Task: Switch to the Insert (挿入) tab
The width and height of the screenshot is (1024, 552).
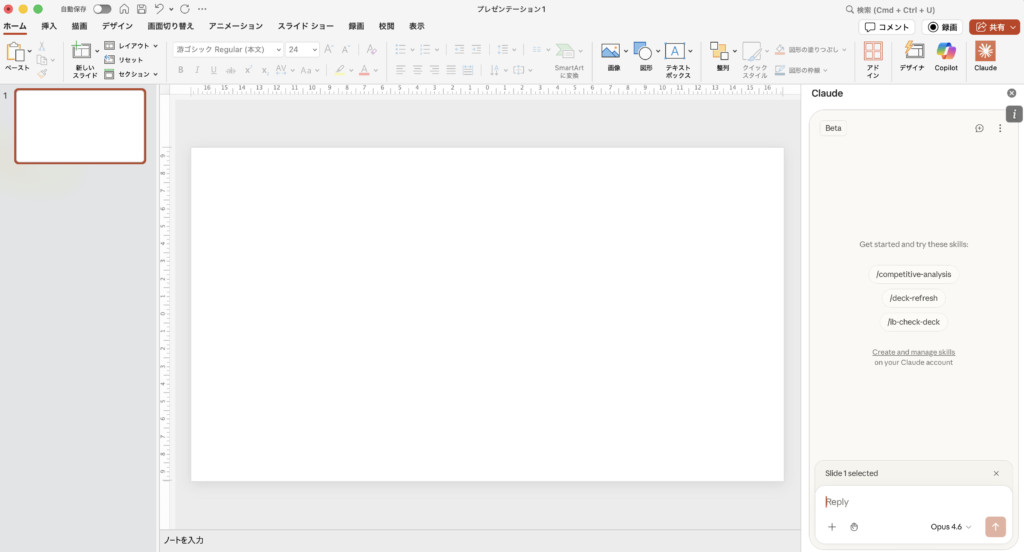Action: [49, 26]
